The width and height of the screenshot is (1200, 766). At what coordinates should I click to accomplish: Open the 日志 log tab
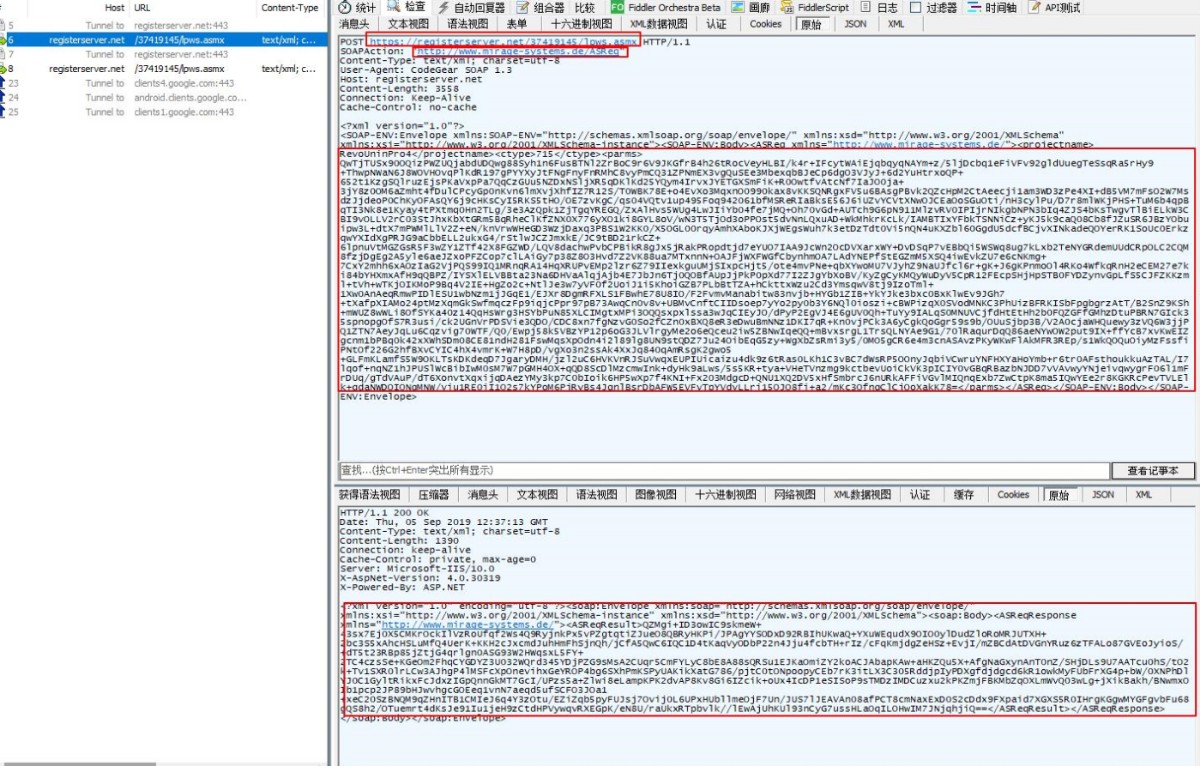pos(879,7)
